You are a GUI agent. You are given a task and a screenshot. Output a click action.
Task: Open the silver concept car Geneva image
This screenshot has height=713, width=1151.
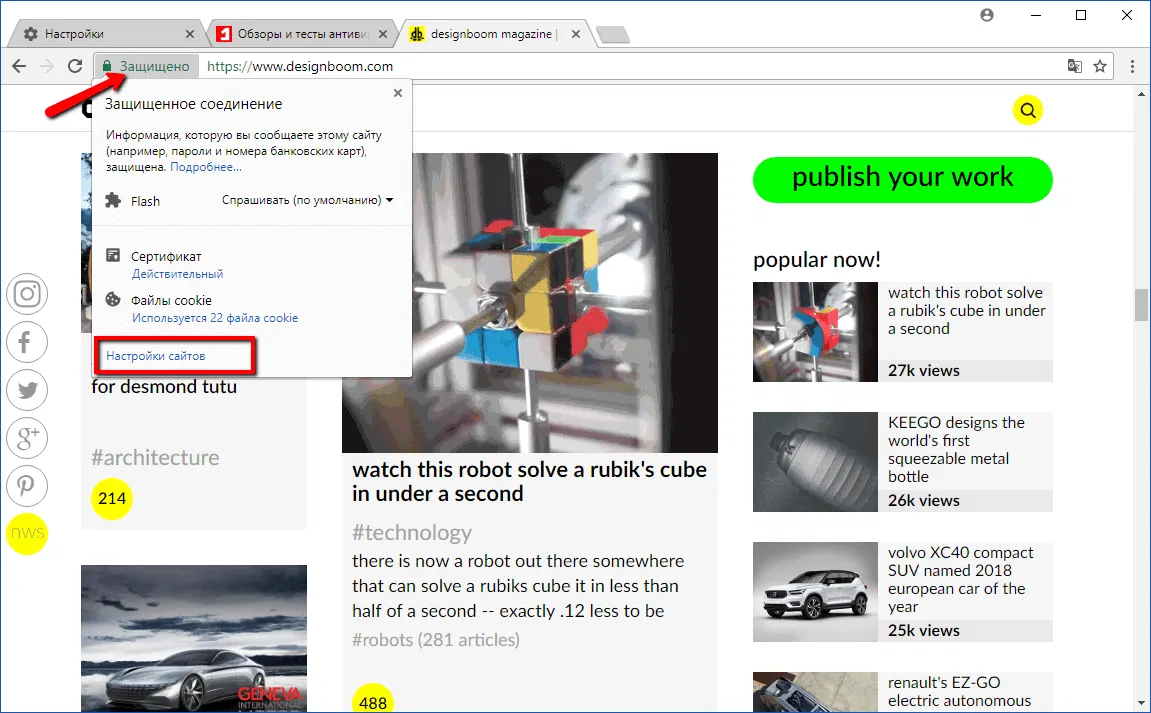tap(194, 639)
